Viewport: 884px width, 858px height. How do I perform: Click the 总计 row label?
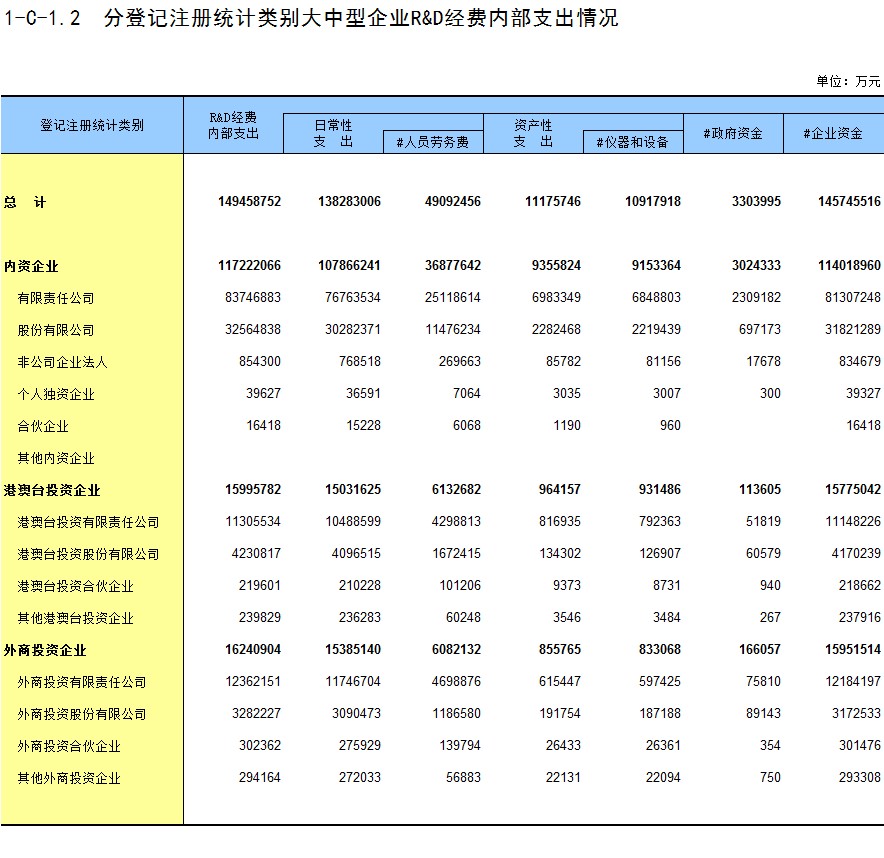pos(25,202)
